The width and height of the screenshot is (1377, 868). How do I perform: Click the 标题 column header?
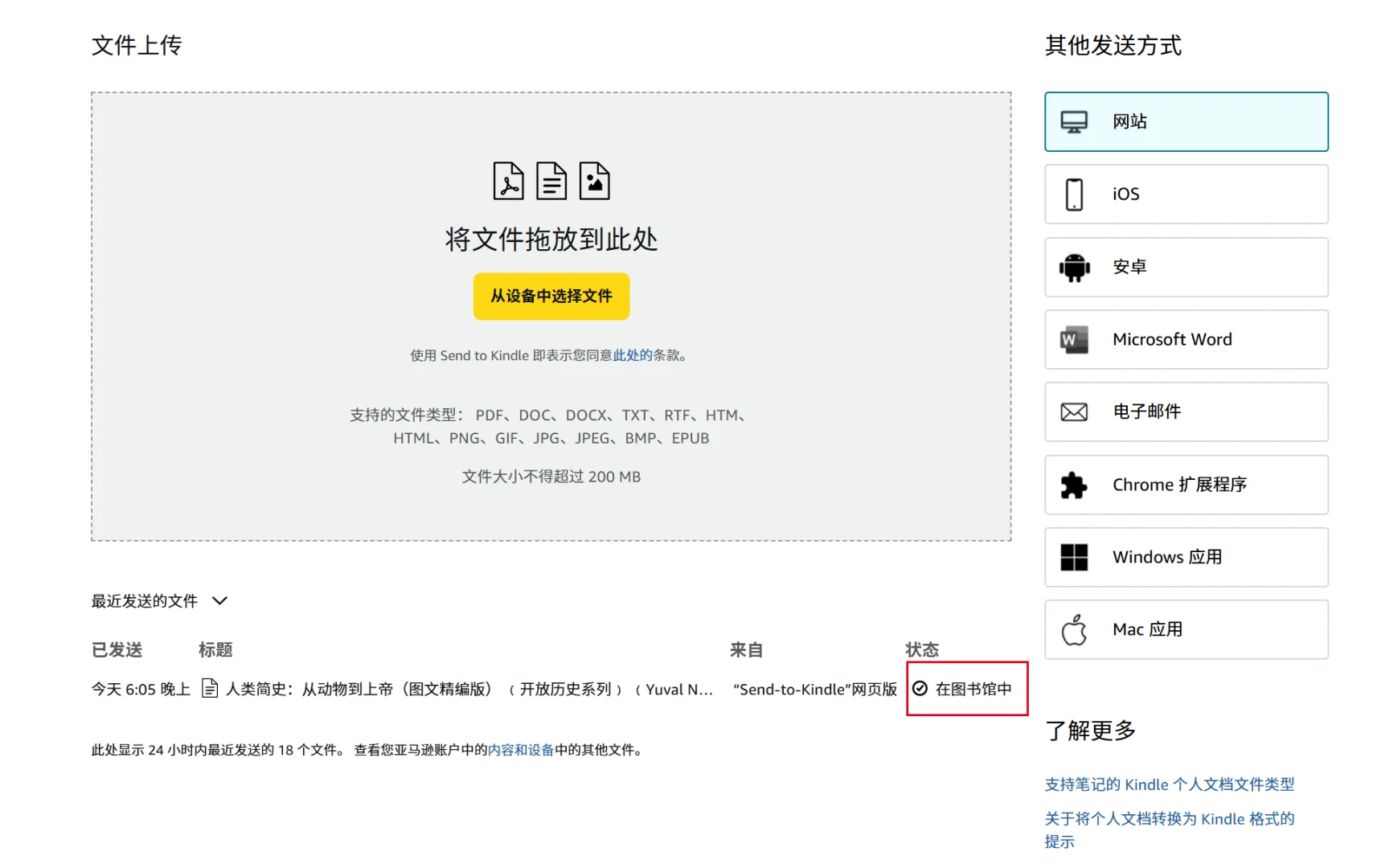click(x=215, y=649)
